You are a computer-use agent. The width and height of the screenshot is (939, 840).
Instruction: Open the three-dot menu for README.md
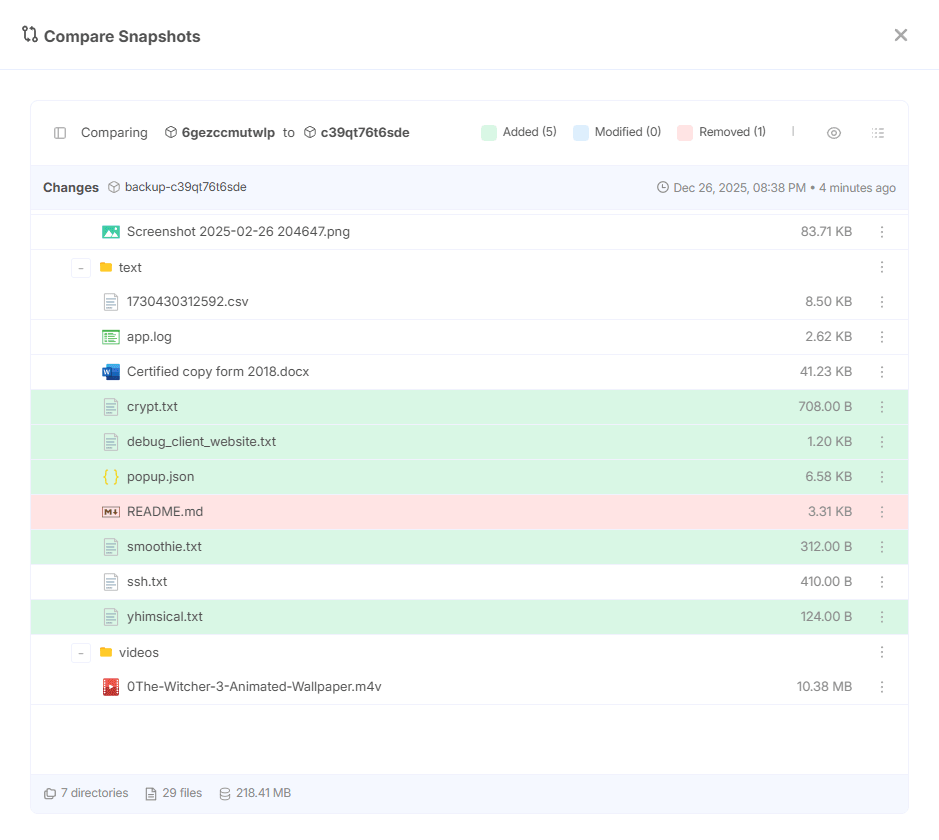point(882,512)
